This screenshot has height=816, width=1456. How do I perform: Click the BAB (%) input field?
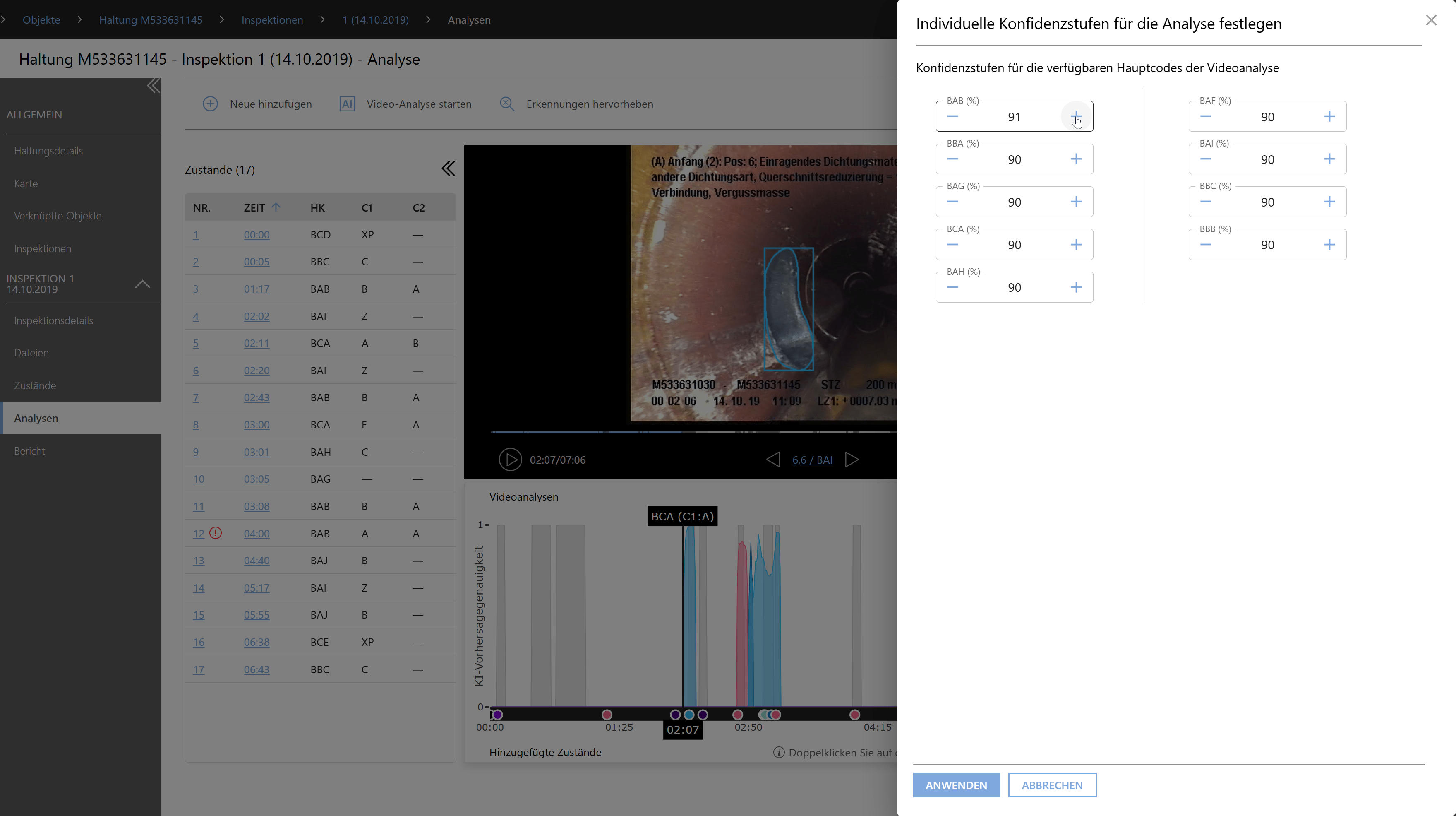tap(1014, 117)
